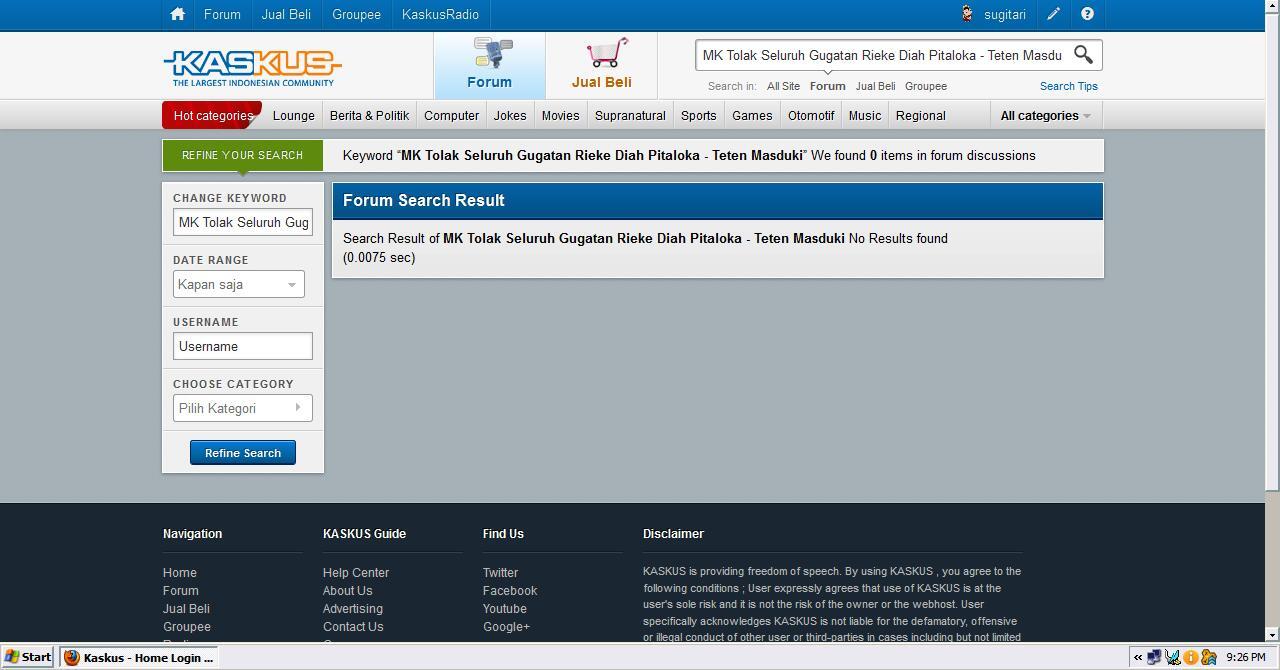The height and width of the screenshot is (670, 1280).
Task: Open Groupee footer link
Action: click(x=187, y=627)
